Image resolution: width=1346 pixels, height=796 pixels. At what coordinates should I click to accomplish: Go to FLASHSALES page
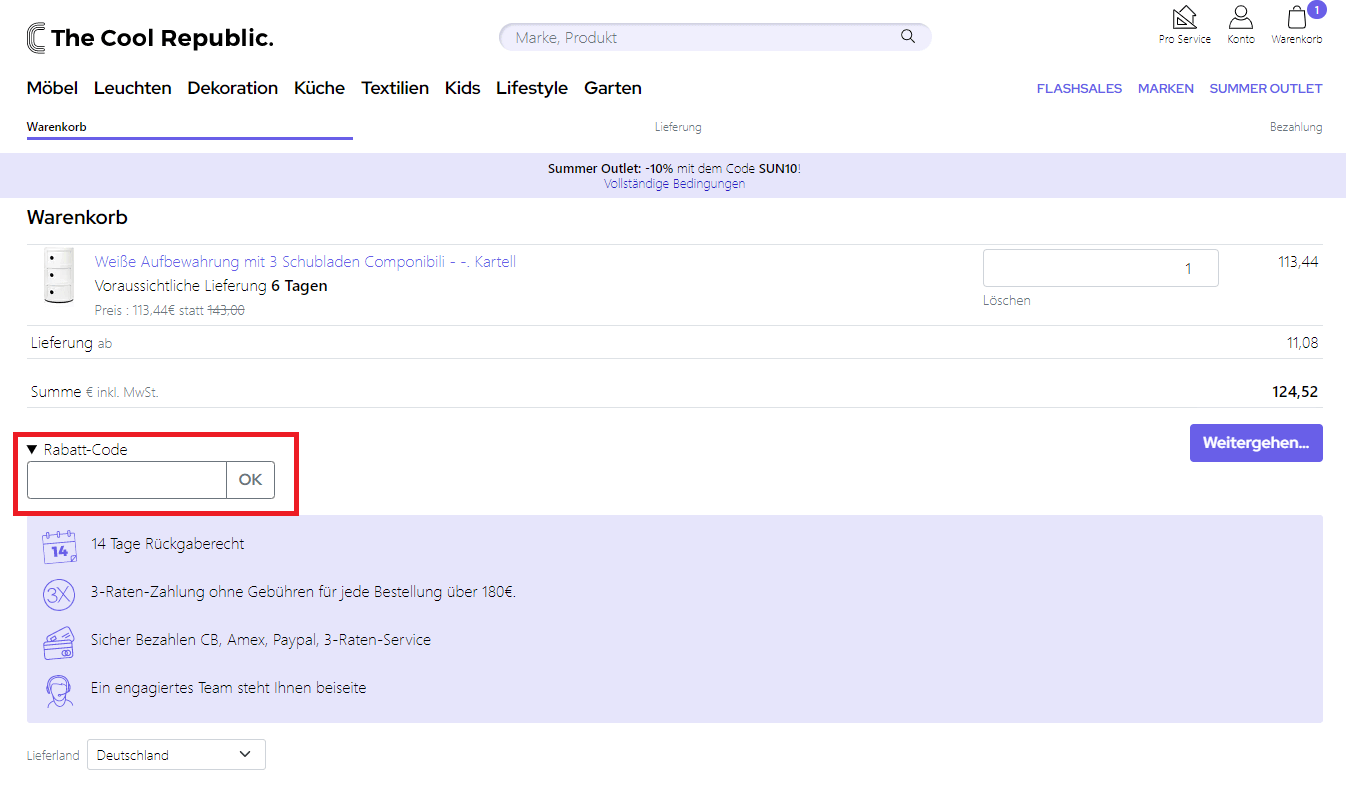point(1079,89)
